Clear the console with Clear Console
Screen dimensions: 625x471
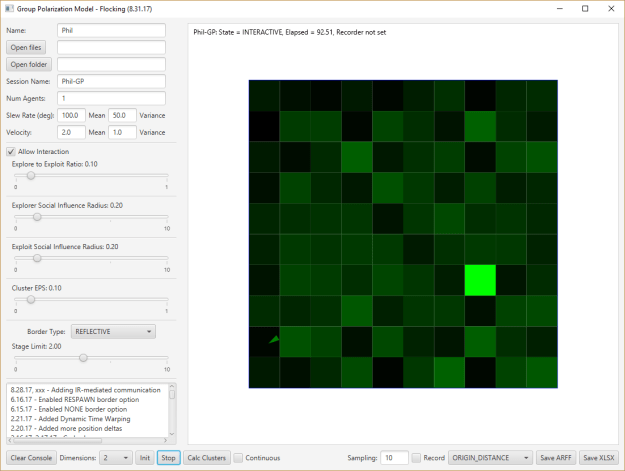pos(32,457)
